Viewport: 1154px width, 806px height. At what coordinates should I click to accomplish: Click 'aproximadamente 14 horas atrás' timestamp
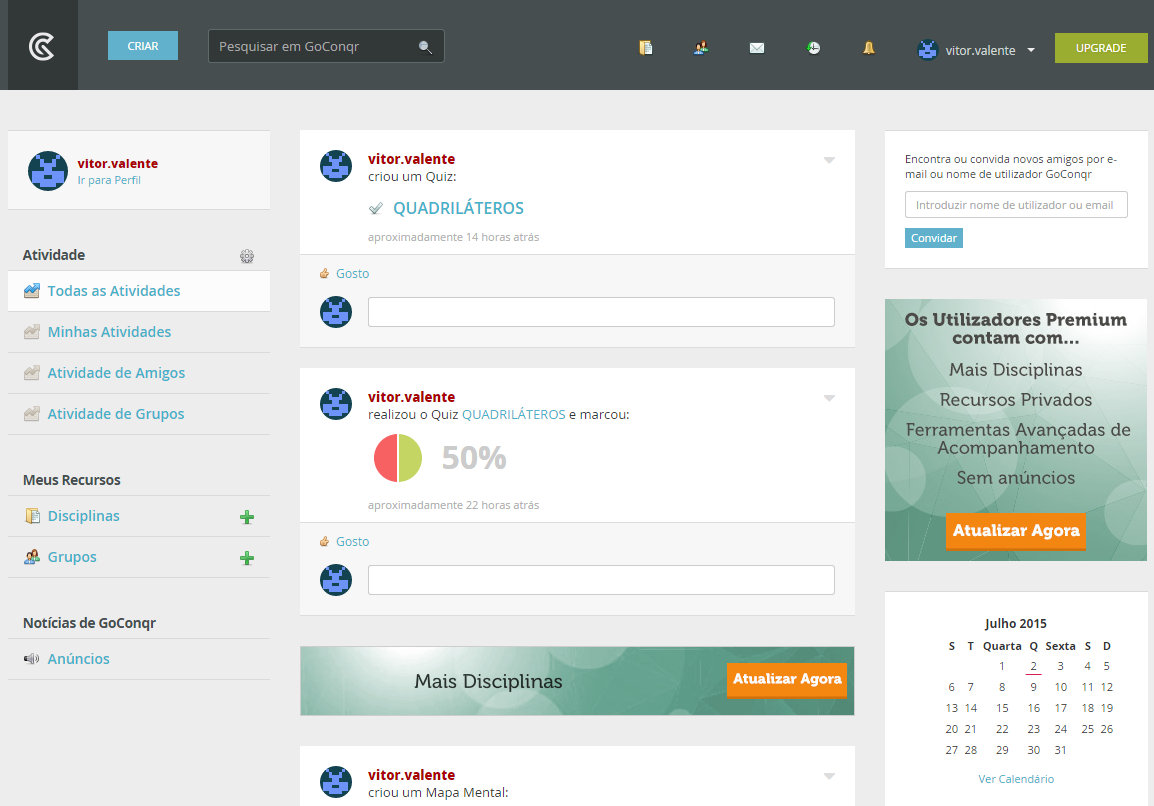(x=453, y=237)
